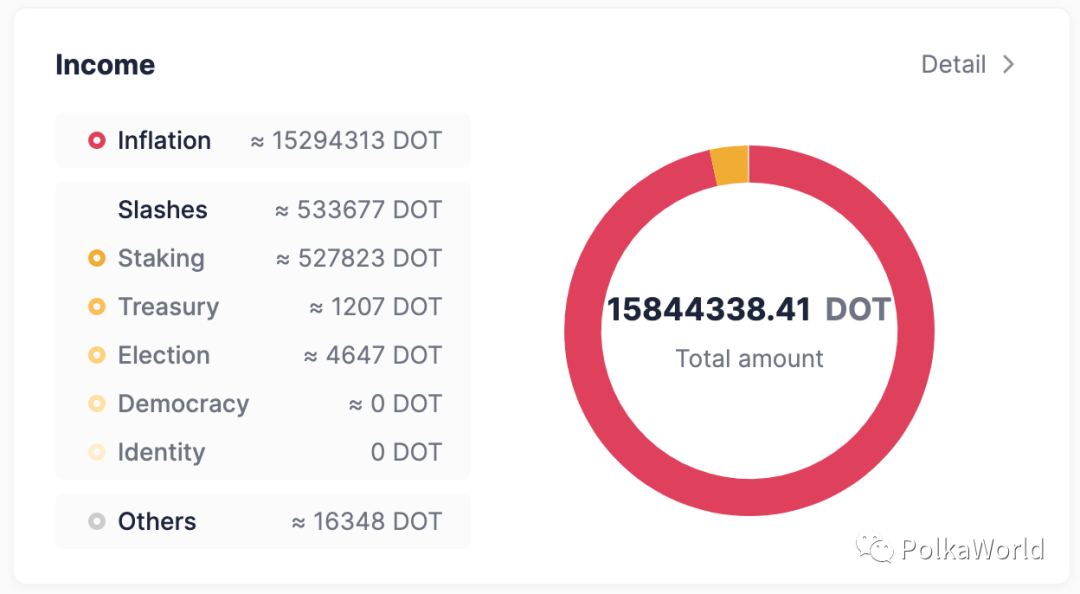Image resolution: width=1080 pixels, height=594 pixels.
Task: Click the orange Staking legend dot
Action: point(97,258)
